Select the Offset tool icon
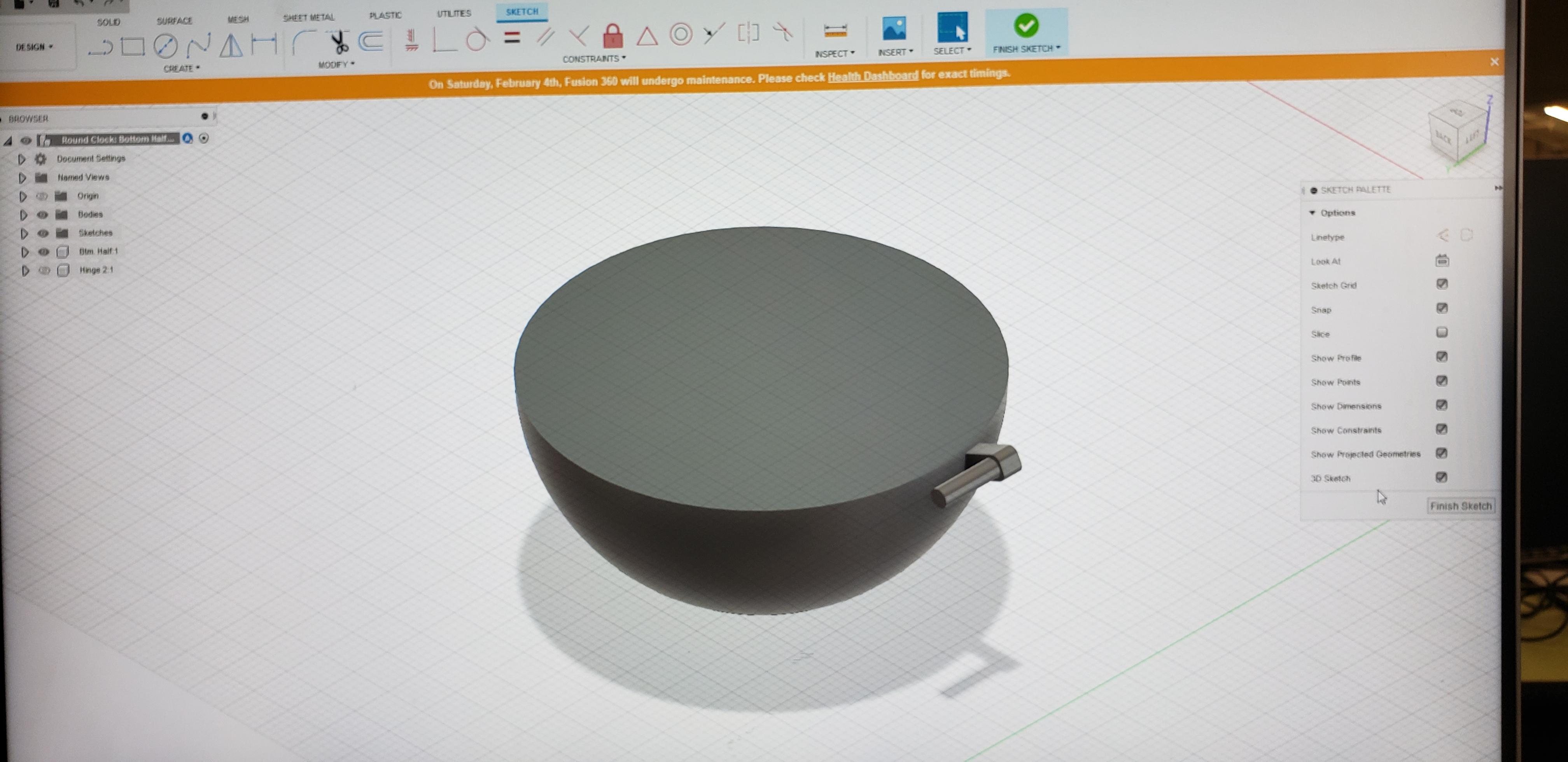This screenshot has width=1568, height=762. click(371, 41)
